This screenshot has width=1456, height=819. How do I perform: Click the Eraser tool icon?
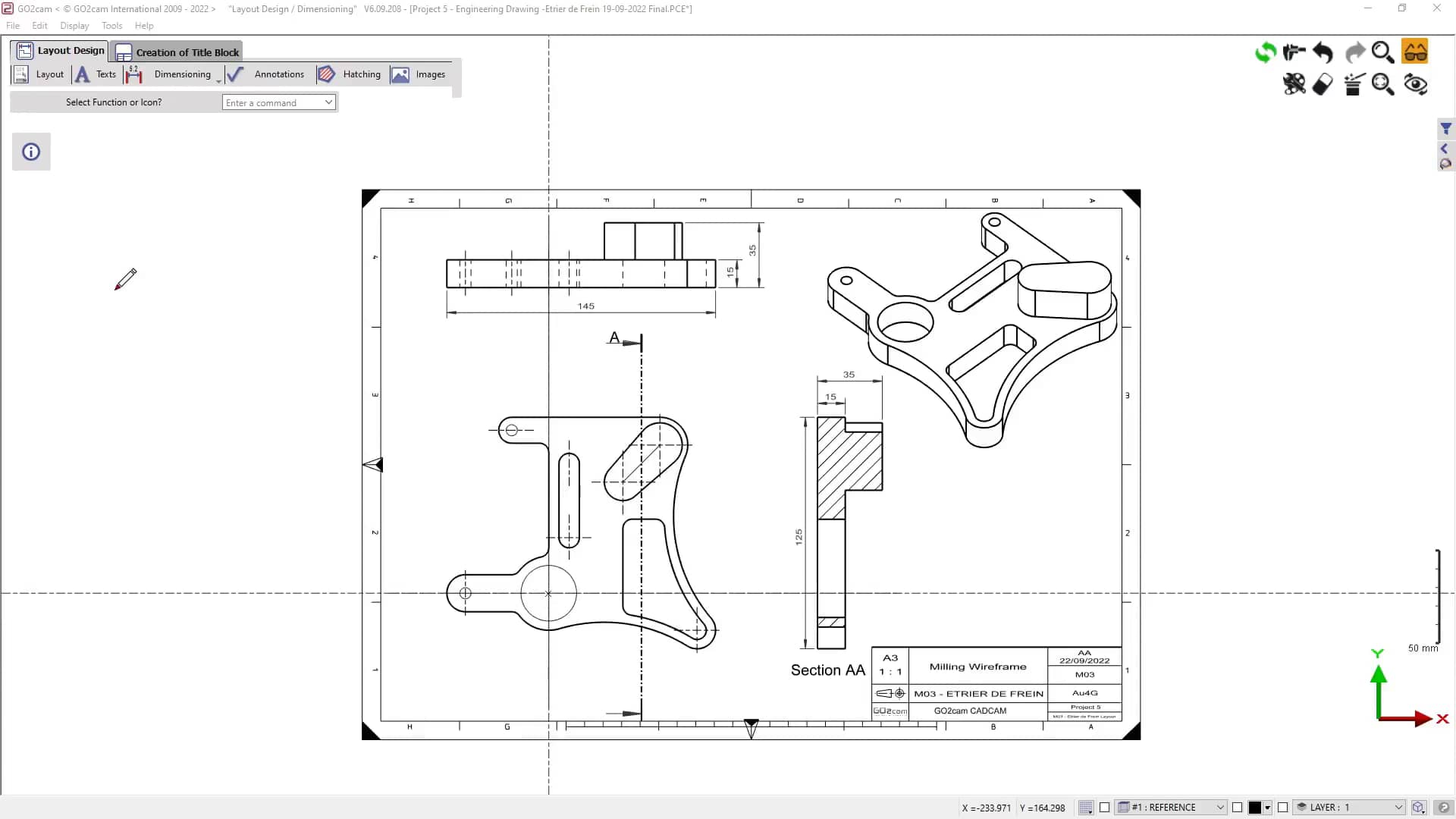point(1322,85)
